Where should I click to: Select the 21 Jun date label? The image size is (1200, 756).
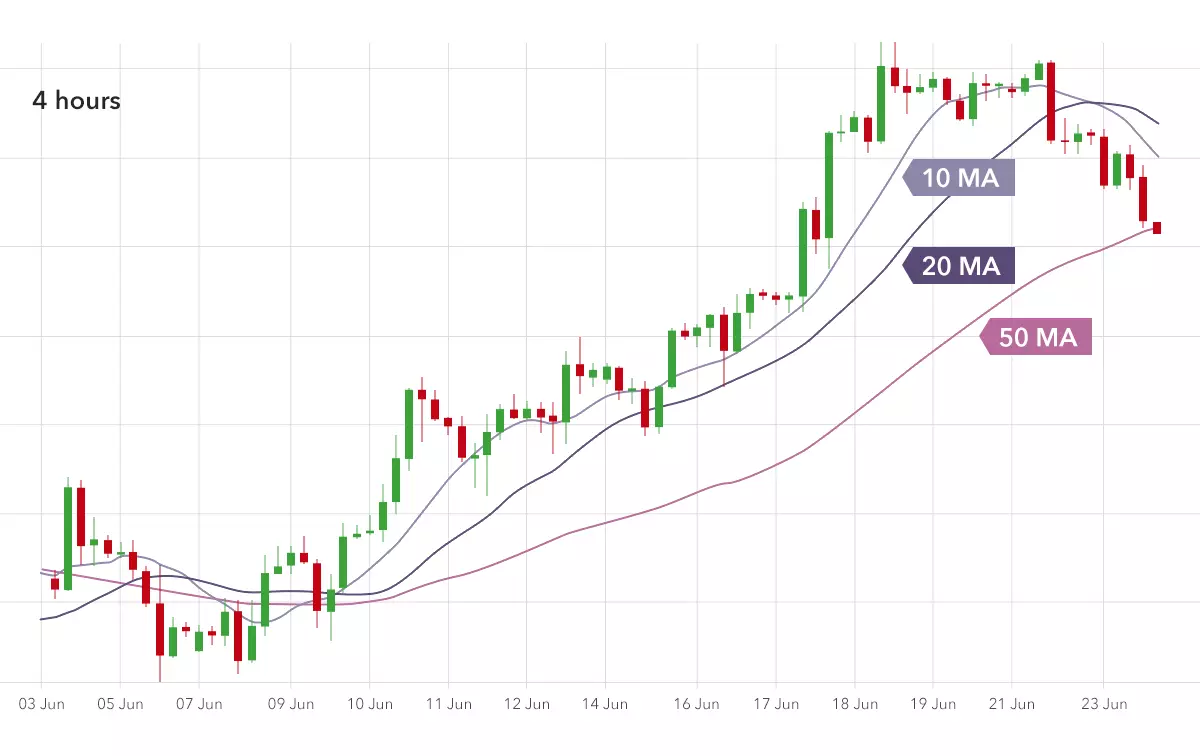click(x=1011, y=704)
